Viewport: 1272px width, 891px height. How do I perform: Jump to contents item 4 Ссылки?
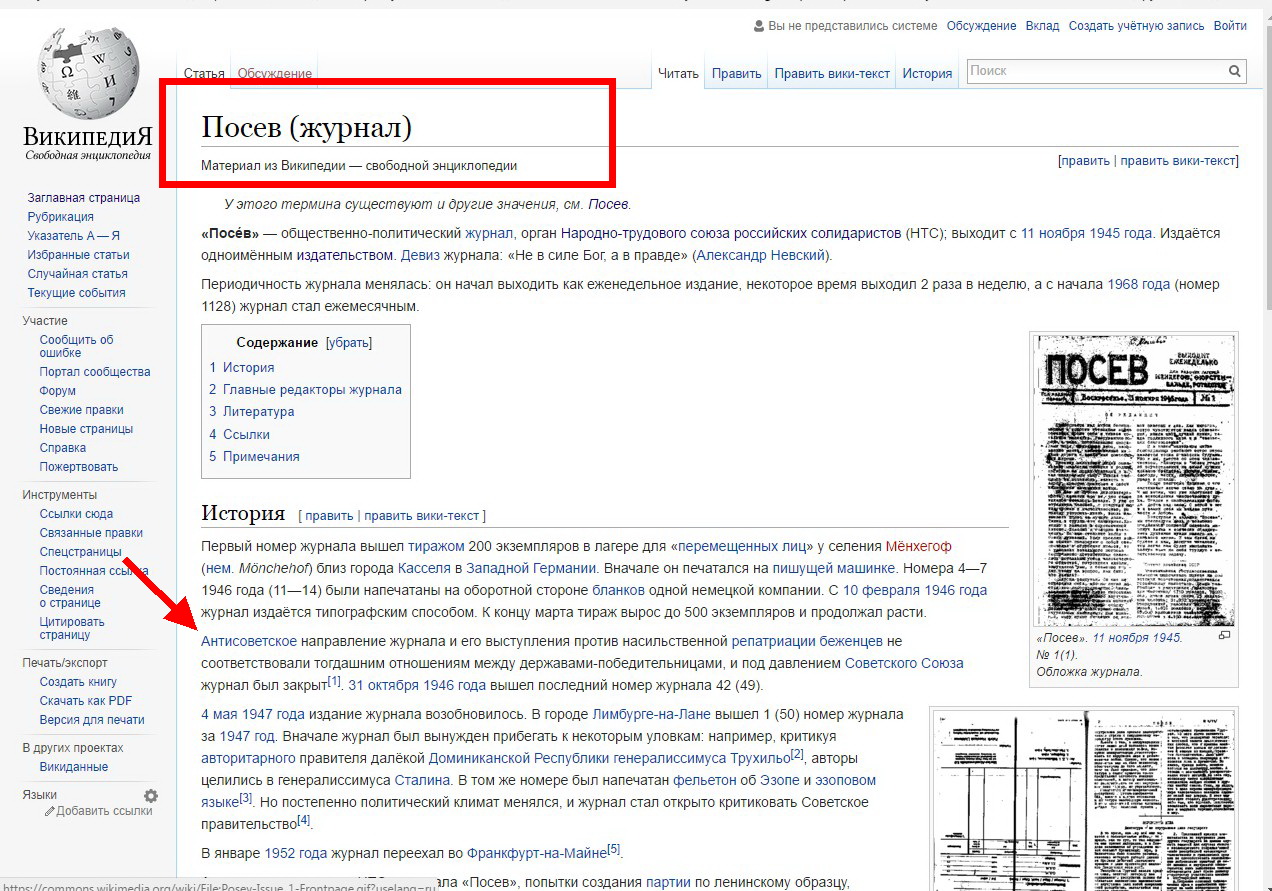click(240, 434)
